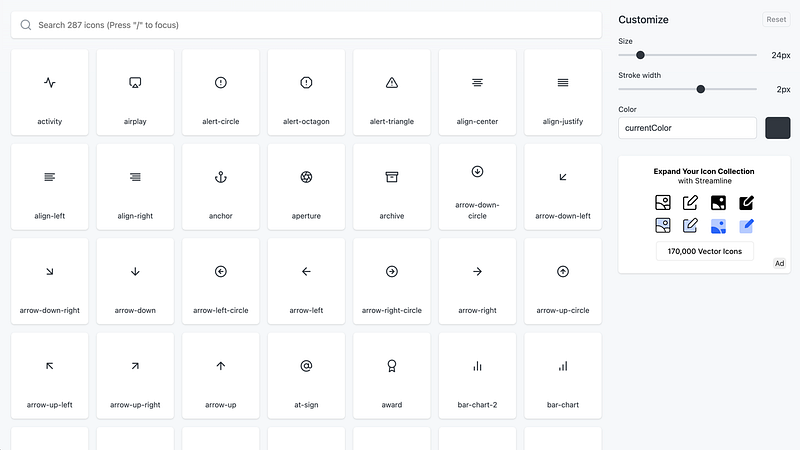Choose the align-justify icon
The image size is (800, 450).
click(563, 92)
